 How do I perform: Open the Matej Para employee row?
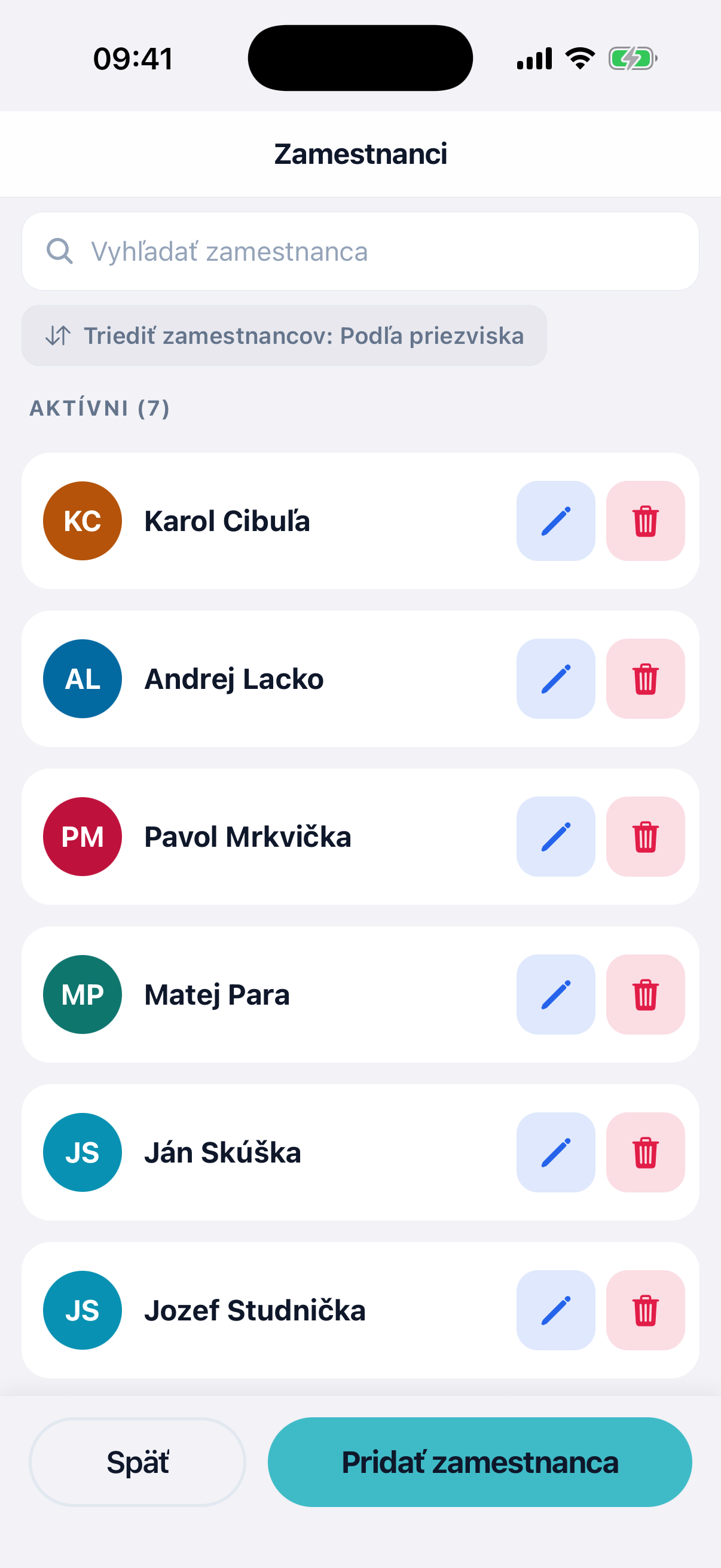coord(360,994)
